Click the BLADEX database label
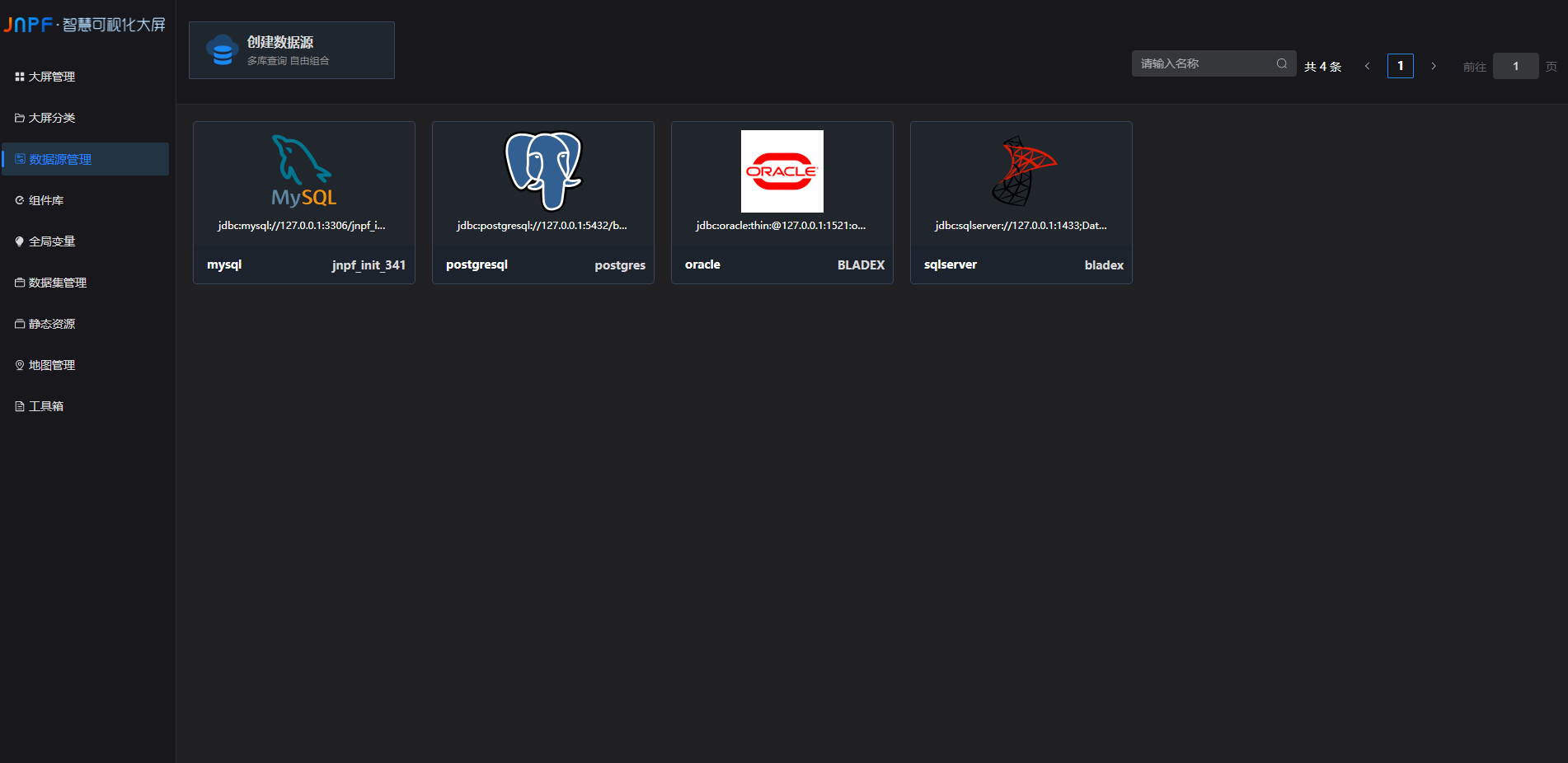The height and width of the screenshot is (763, 1568). point(861,264)
